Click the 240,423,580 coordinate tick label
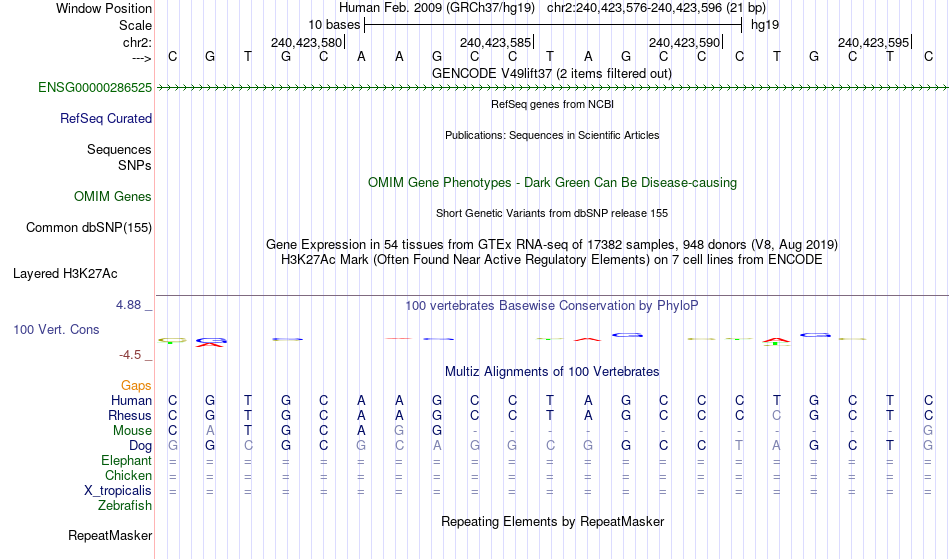 [x=306, y=42]
